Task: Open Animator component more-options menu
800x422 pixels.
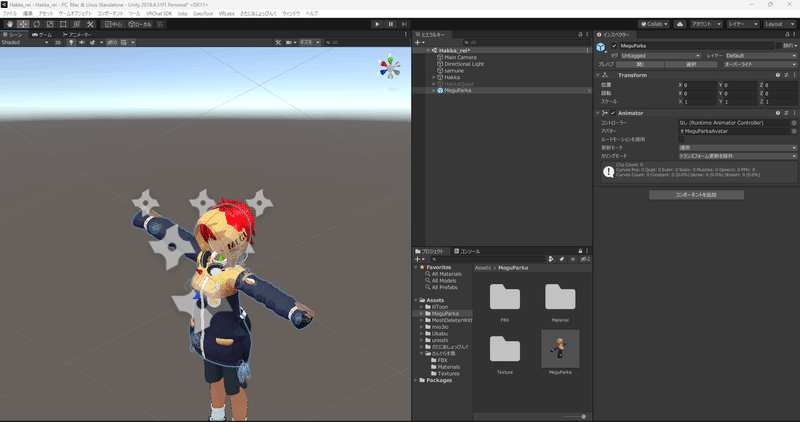Action: (x=794, y=113)
